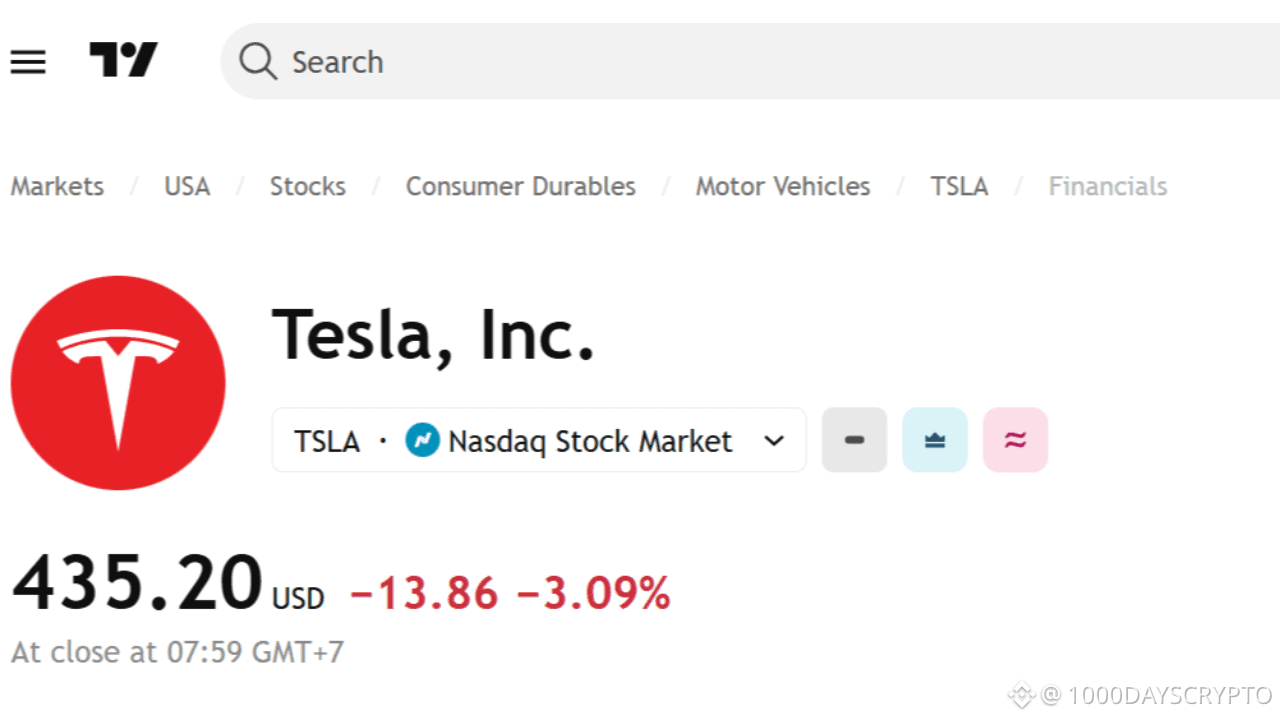Select TSLA in the breadcrumb trail
The height and width of the screenshot is (720, 1280).
pos(959,186)
